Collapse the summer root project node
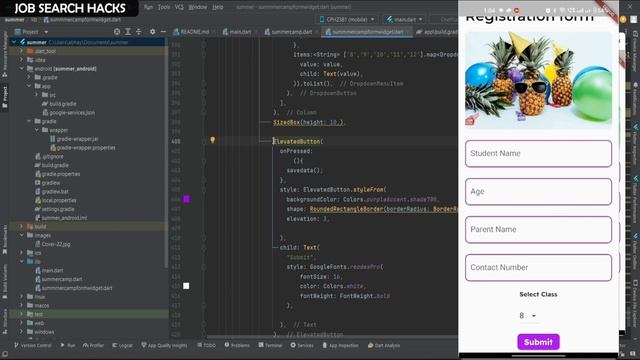The height and width of the screenshot is (360, 640). click(x=14, y=42)
